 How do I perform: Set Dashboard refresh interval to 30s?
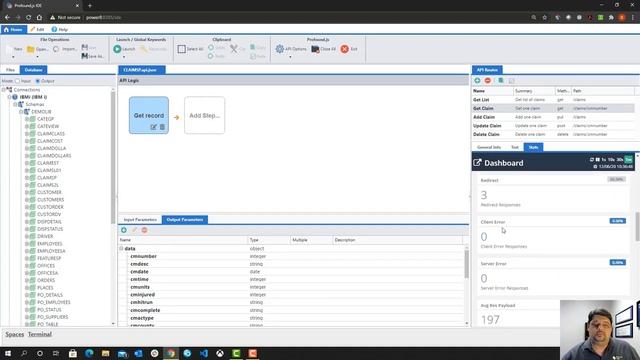click(620, 160)
